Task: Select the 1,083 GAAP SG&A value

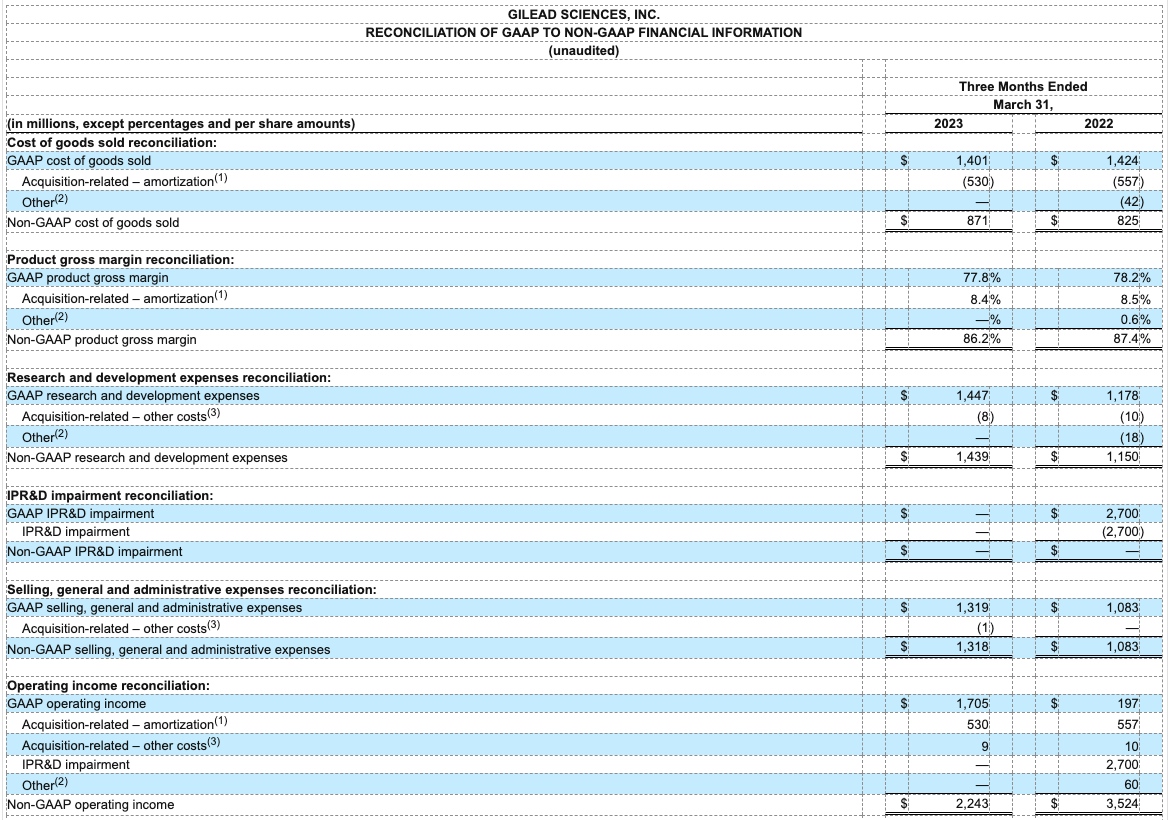Action: click(1123, 608)
